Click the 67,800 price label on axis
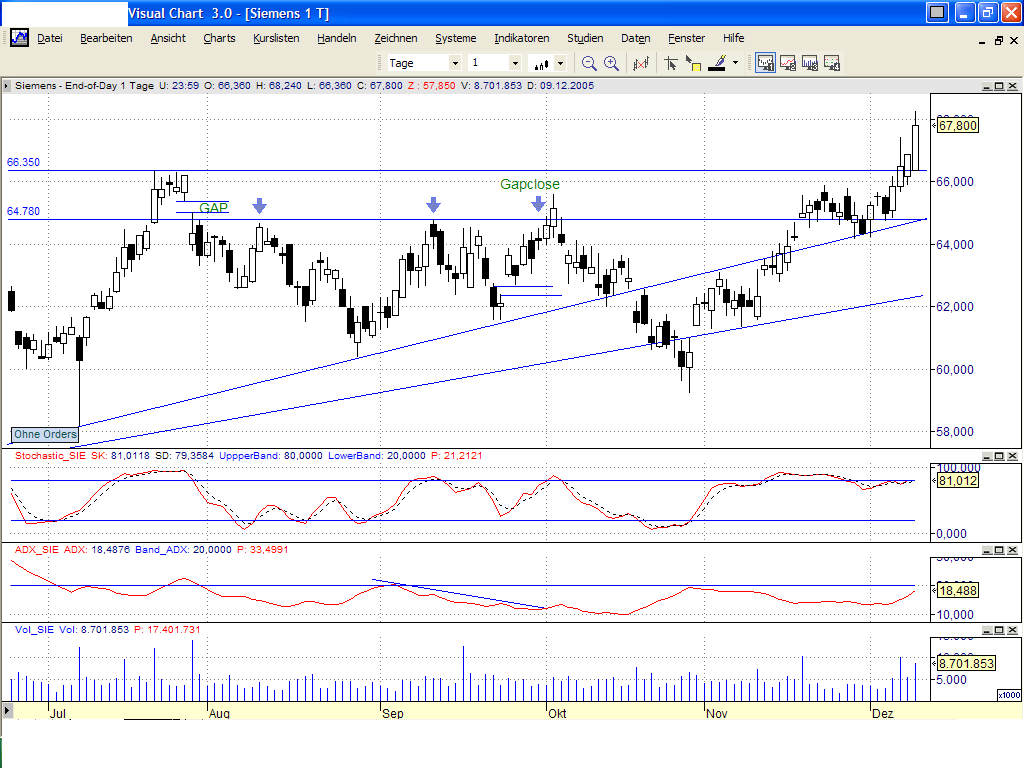1024x768 pixels. pos(957,126)
